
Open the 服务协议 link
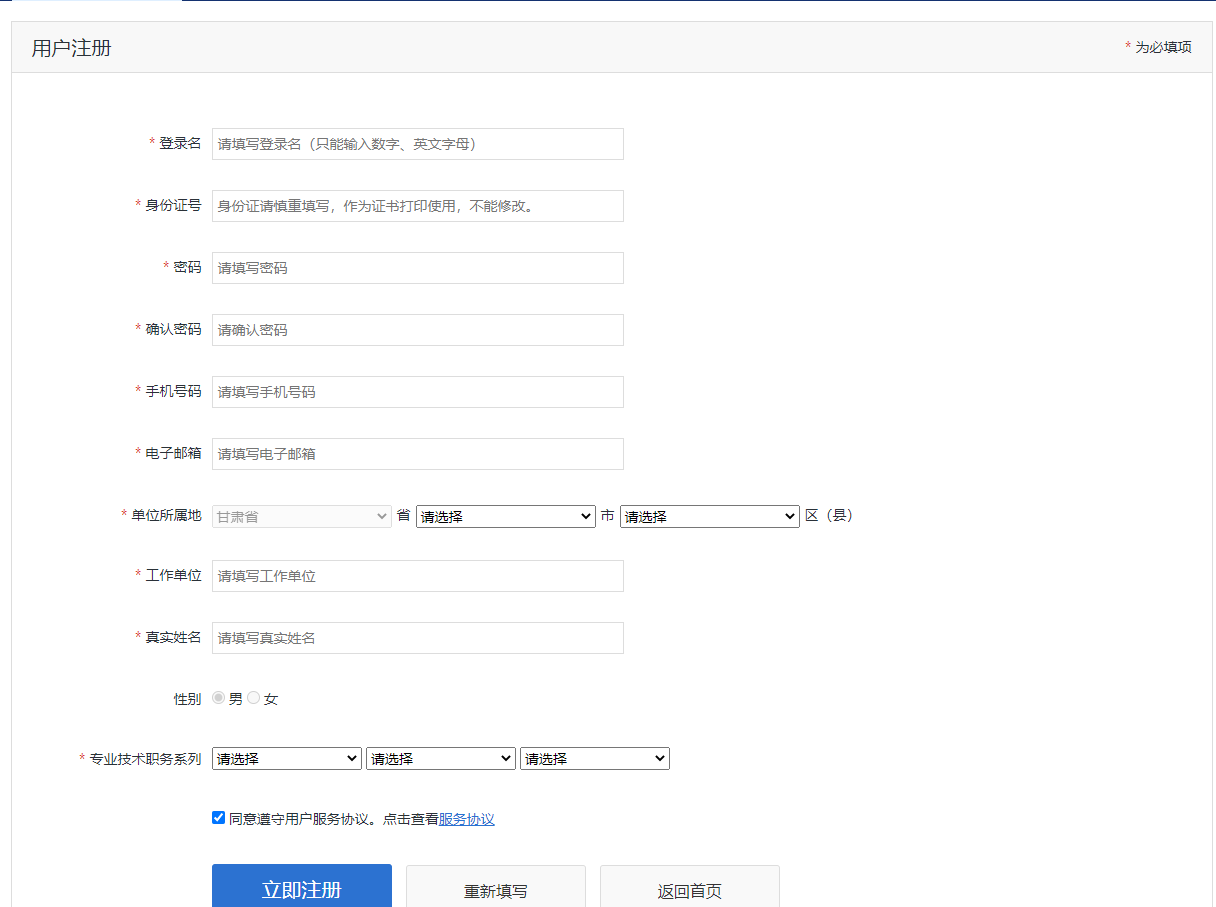click(x=467, y=819)
